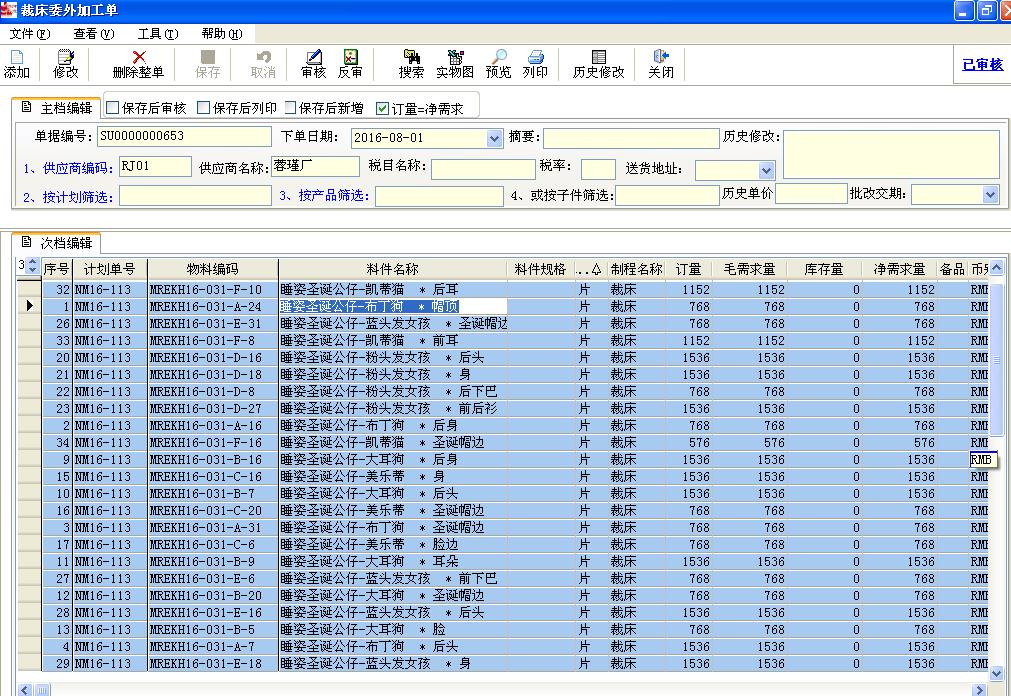Viewport: 1011px width, 696px height.
Task: Click the 关闭 (Close) toolbar icon
Action: [661, 64]
